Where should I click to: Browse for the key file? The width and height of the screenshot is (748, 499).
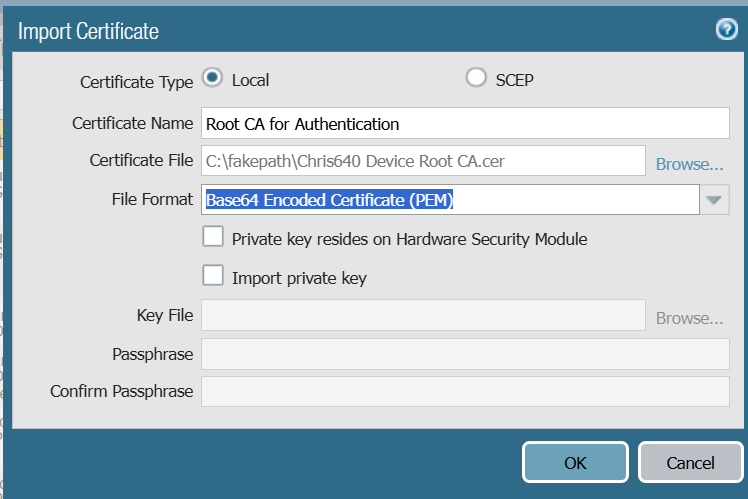(x=689, y=318)
